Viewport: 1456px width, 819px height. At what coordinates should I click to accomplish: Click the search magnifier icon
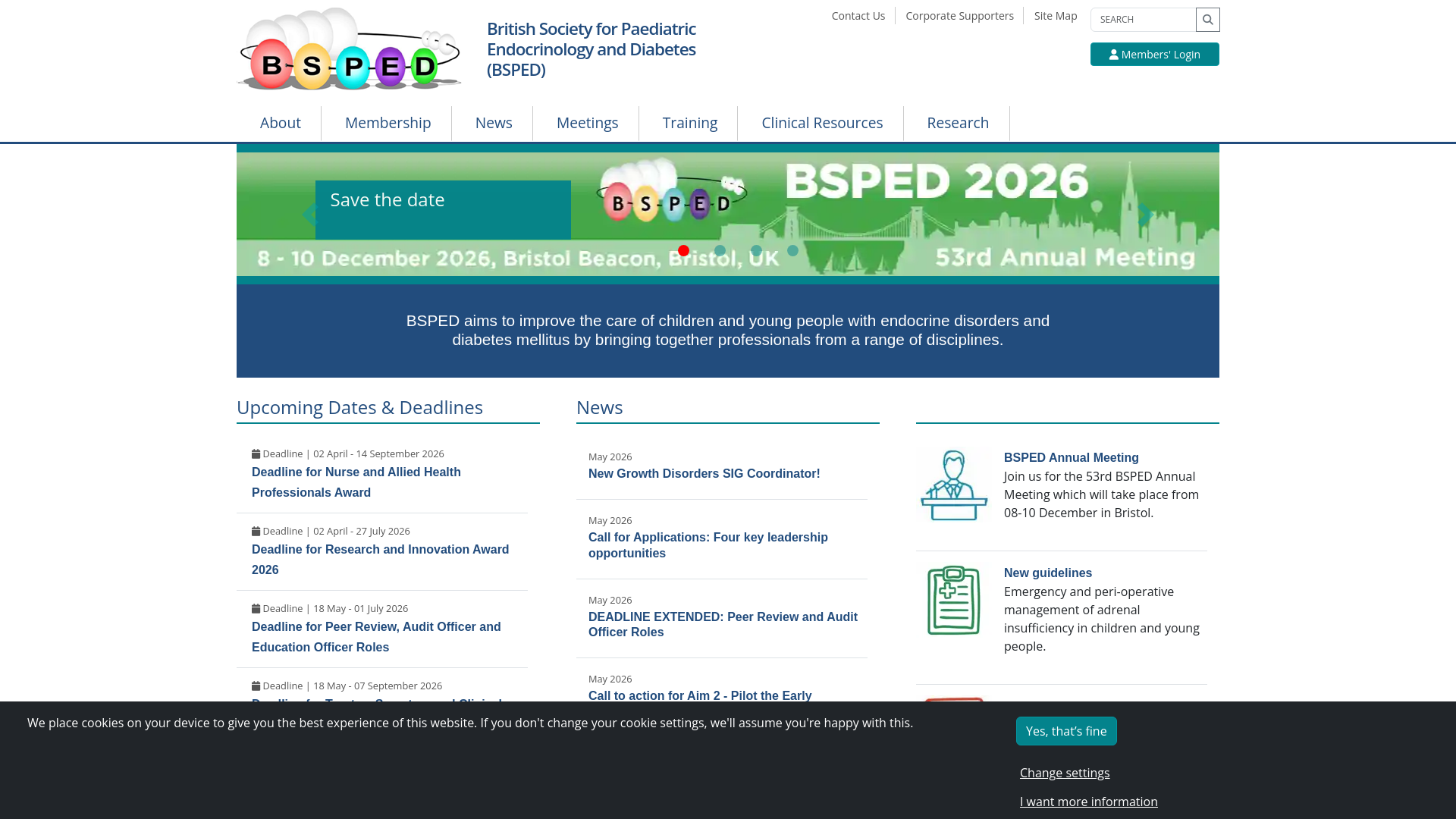(1207, 20)
